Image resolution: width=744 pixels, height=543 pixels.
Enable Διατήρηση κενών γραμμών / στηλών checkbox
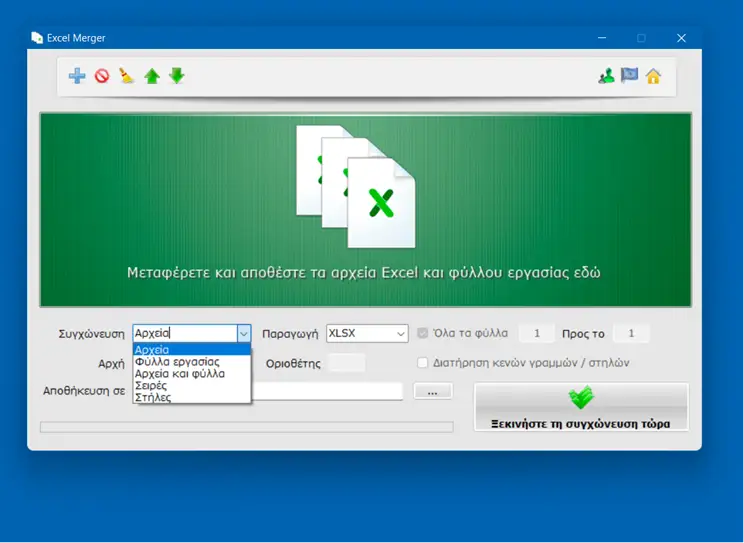click(x=422, y=363)
